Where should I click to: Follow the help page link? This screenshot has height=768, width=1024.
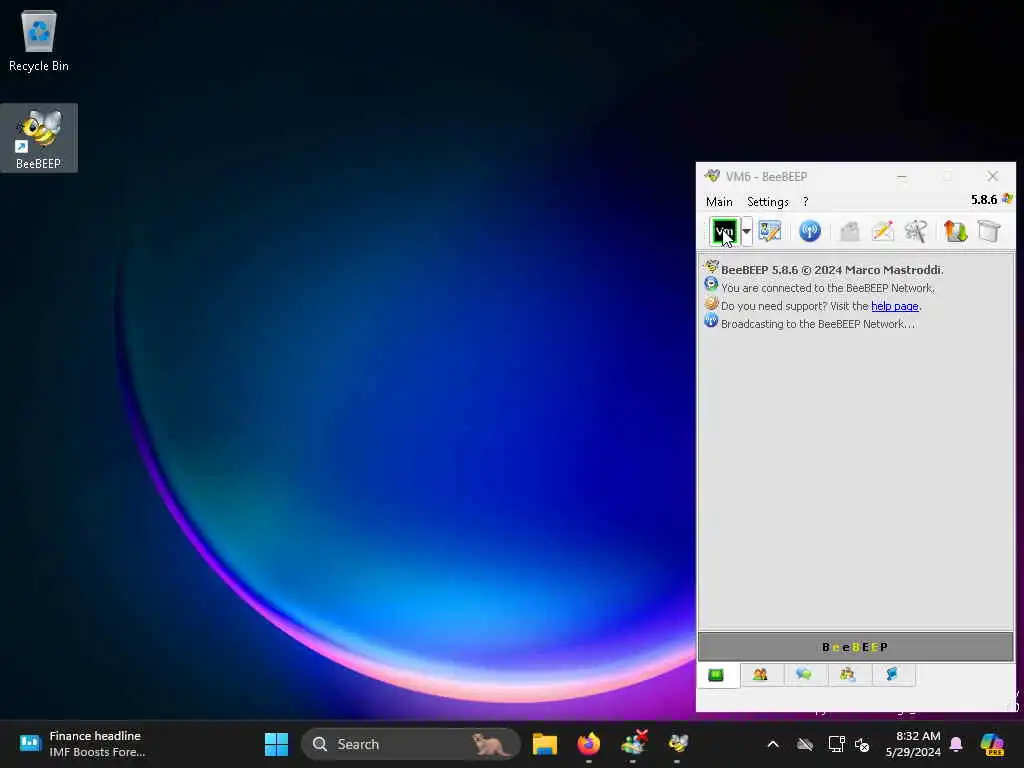click(895, 306)
